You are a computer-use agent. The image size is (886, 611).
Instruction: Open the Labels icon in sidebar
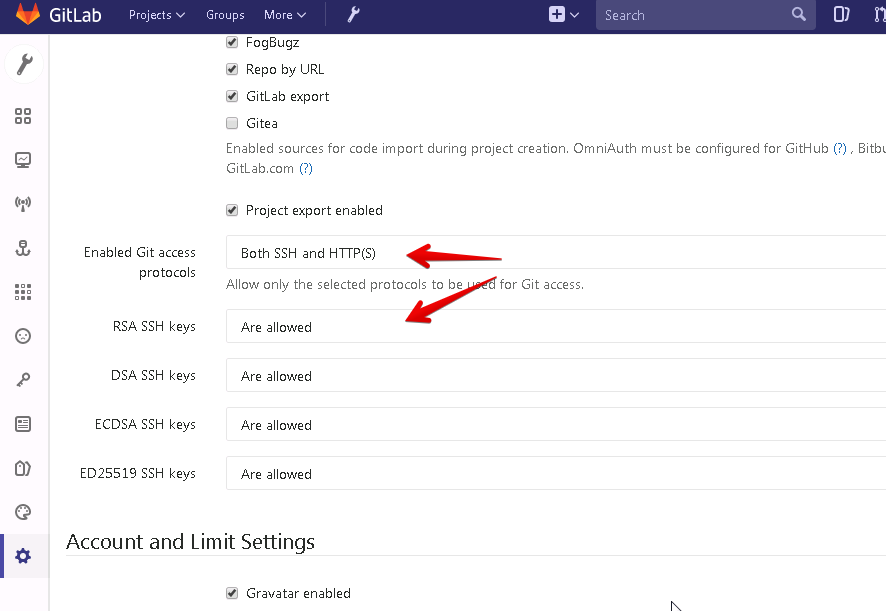coord(23,468)
